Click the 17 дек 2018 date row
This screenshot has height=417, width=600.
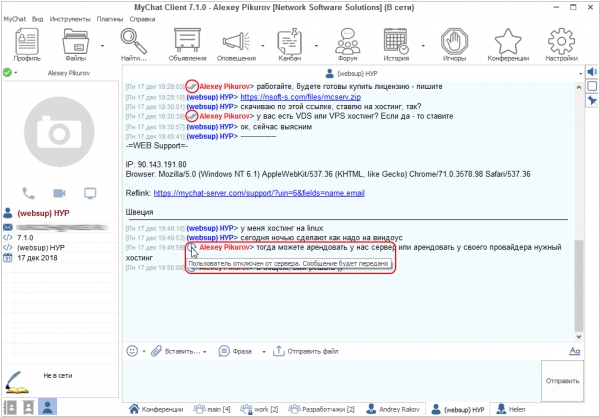pyautogui.click(x=60, y=258)
